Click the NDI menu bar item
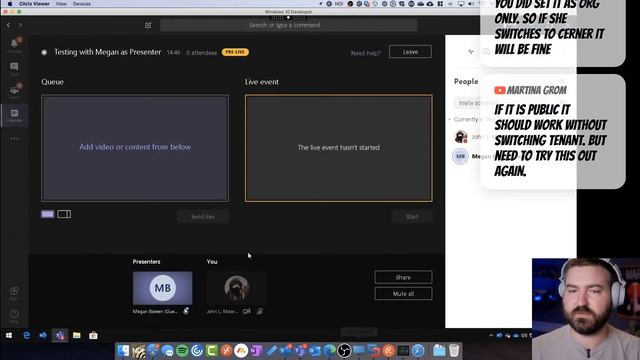Viewport: 640px width, 360px height. [339, 4]
